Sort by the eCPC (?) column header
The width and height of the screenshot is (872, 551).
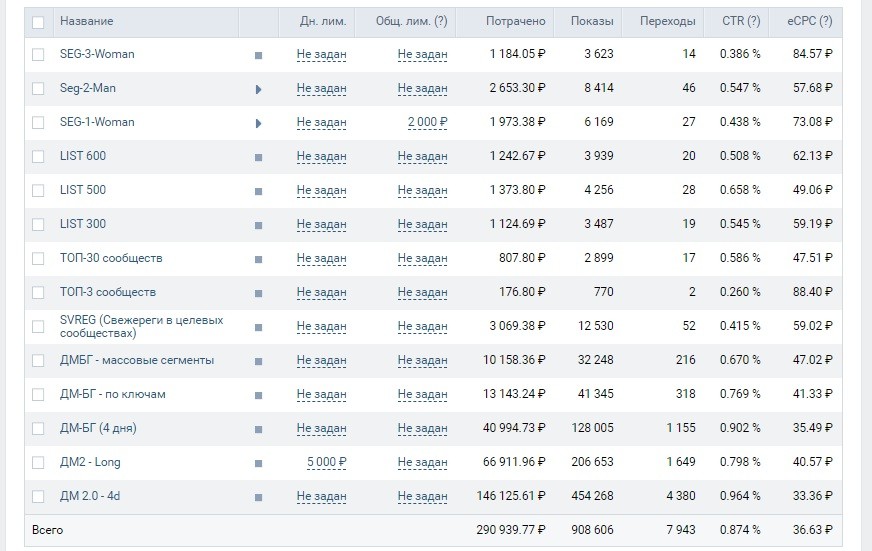click(x=809, y=21)
